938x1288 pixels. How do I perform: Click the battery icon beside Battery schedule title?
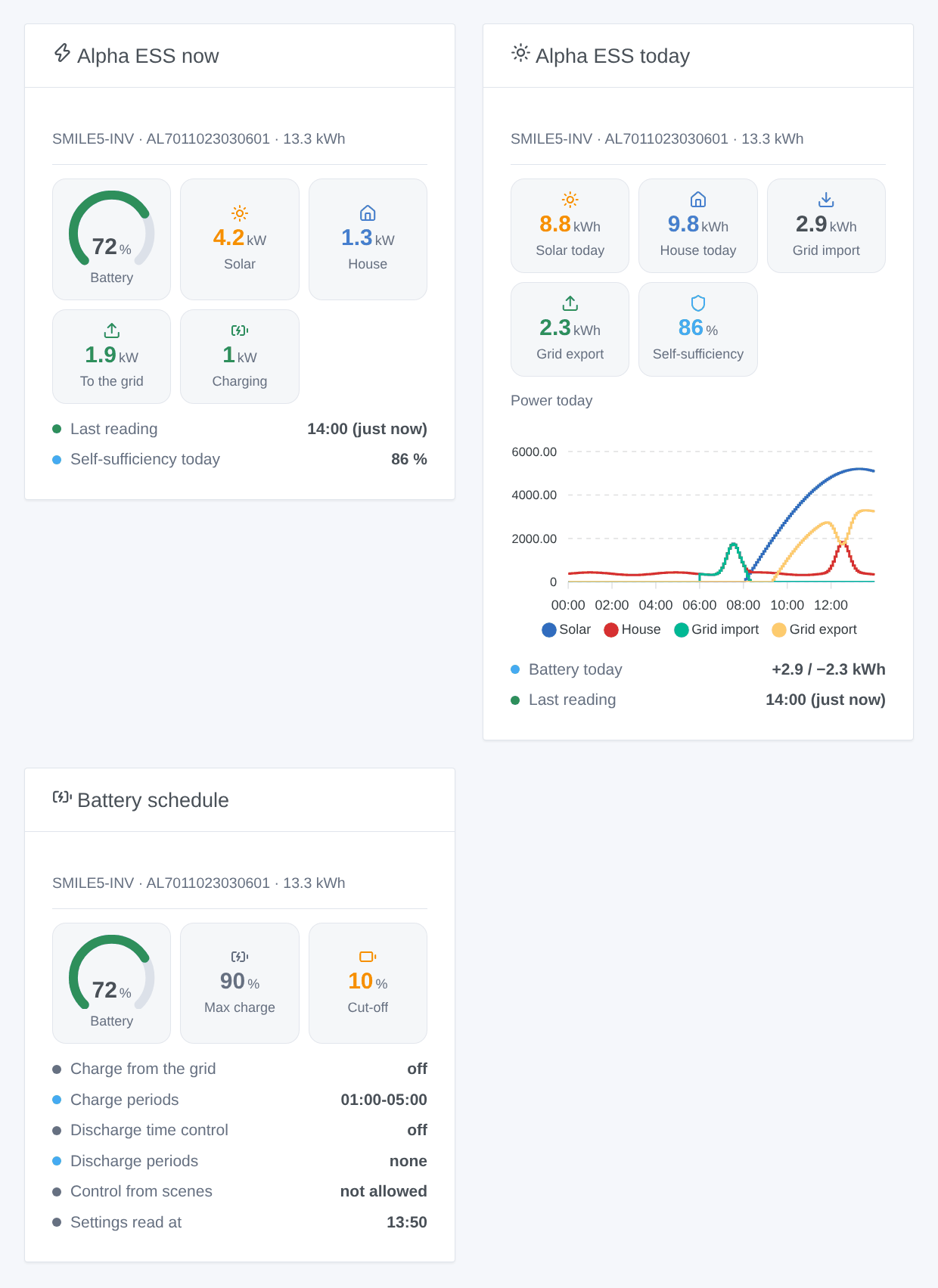pos(62,797)
